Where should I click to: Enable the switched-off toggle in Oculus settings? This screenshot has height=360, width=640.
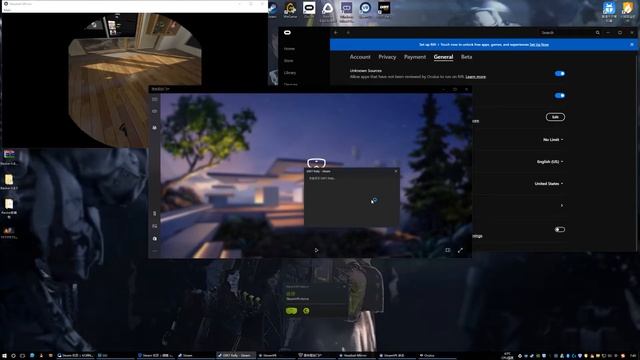pos(560,229)
